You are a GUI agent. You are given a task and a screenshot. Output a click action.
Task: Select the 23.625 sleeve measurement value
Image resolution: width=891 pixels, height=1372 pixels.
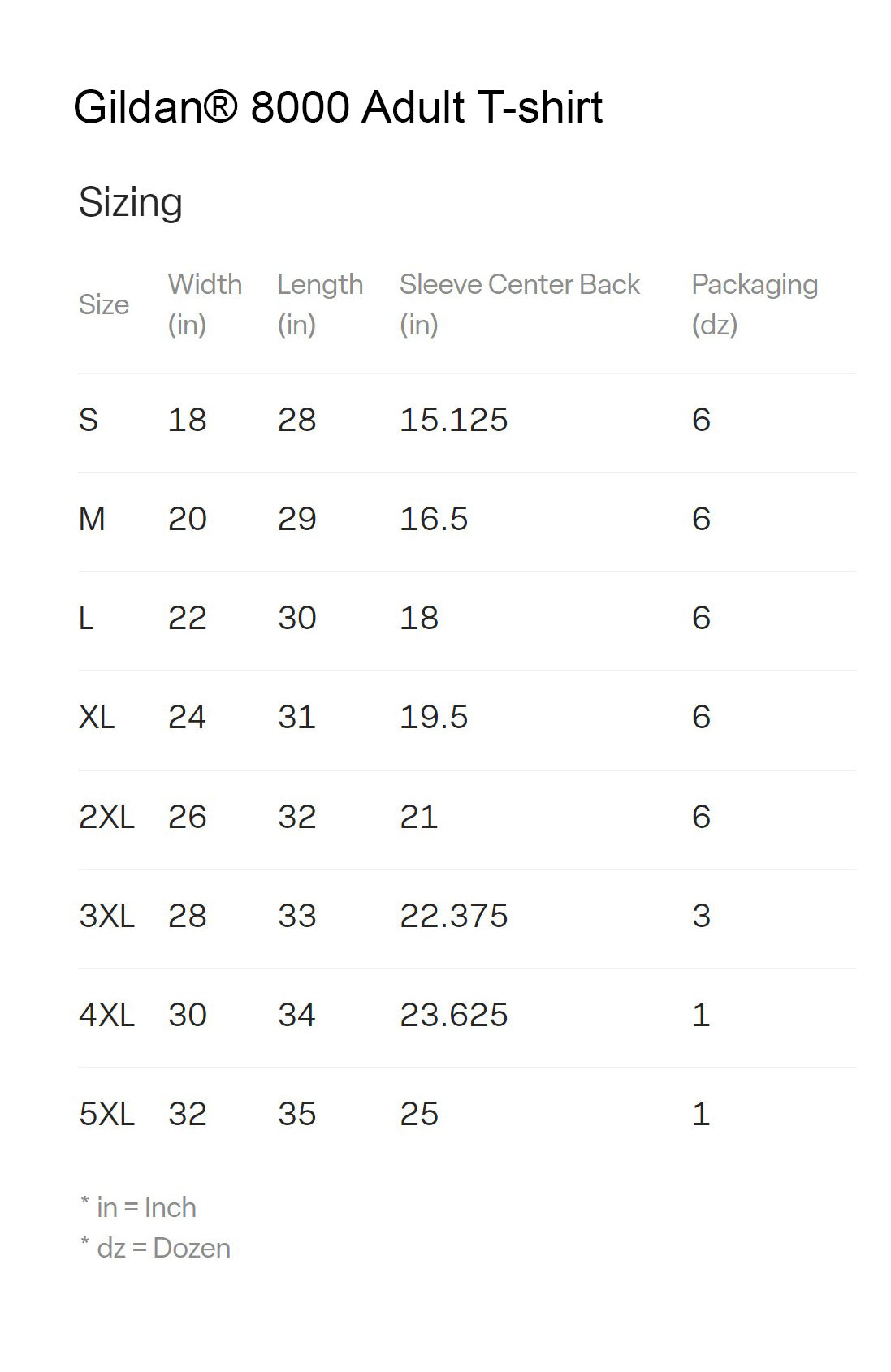[453, 1015]
